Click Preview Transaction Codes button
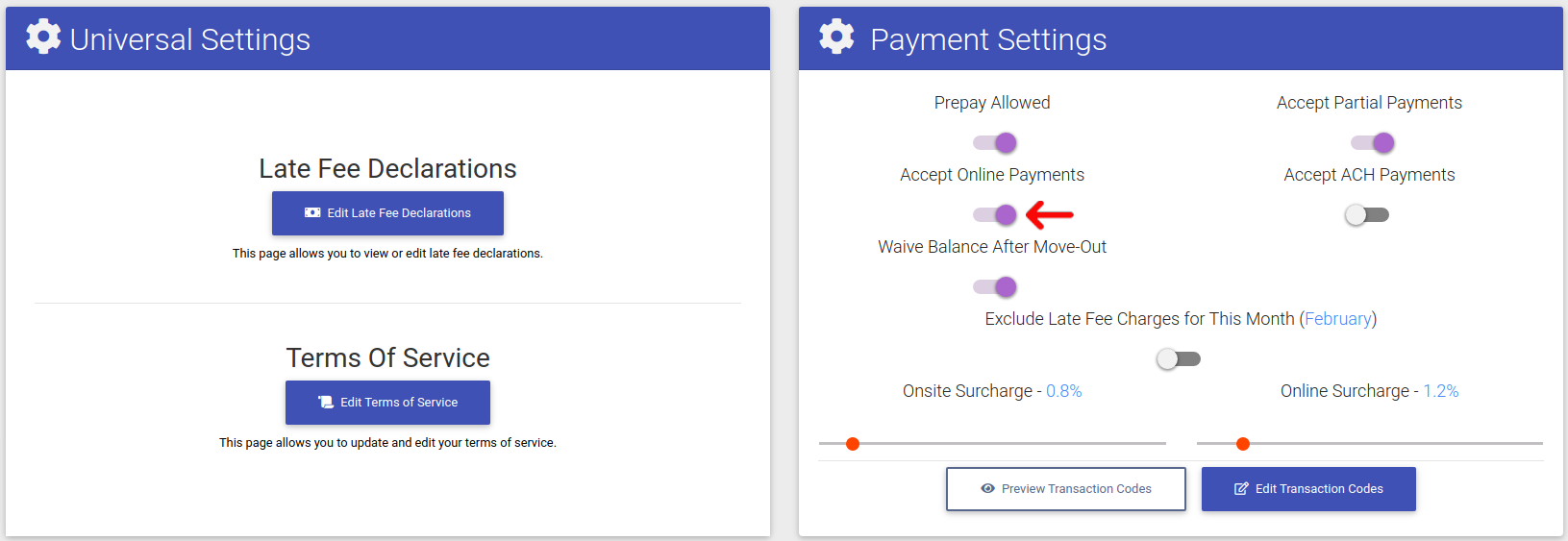The height and width of the screenshot is (541, 1568). (1066, 489)
